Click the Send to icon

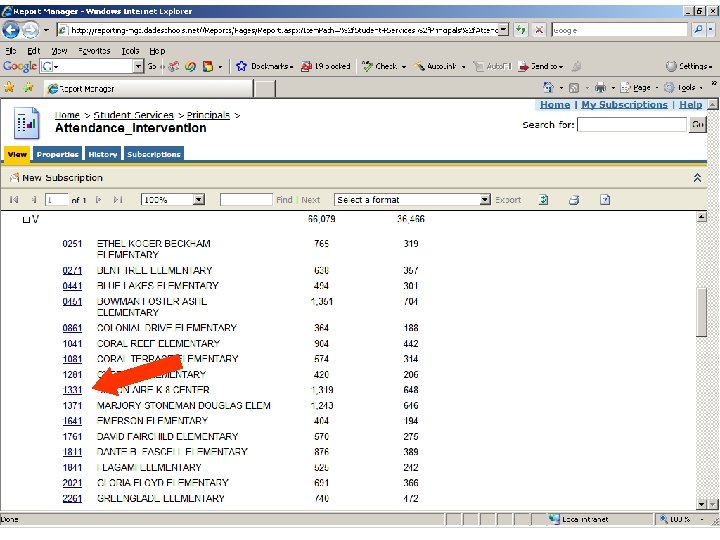point(523,67)
